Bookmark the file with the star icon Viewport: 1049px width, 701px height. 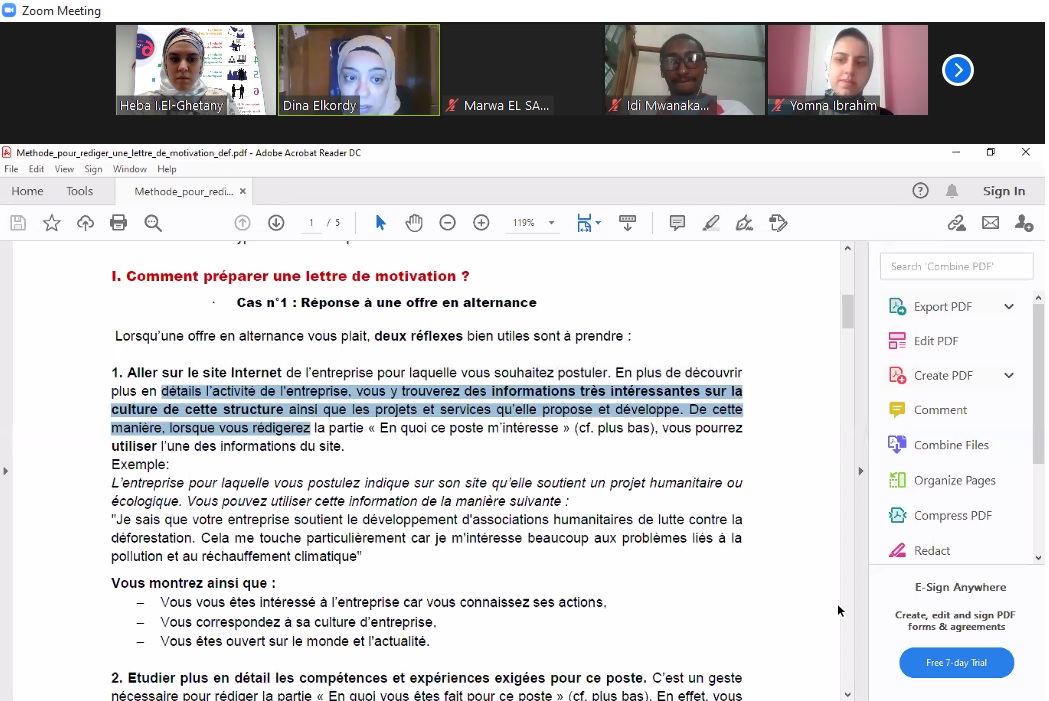tap(52, 223)
